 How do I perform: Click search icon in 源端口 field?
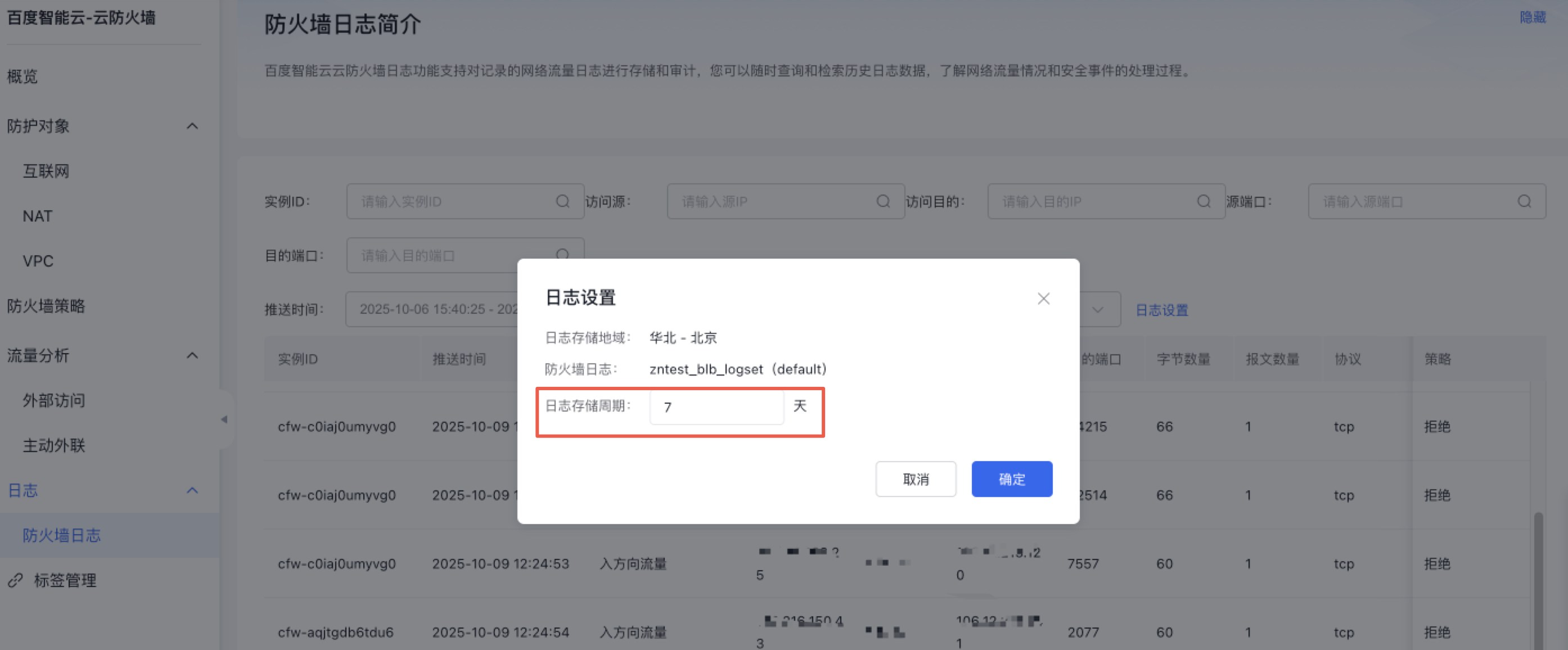tap(1524, 201)
